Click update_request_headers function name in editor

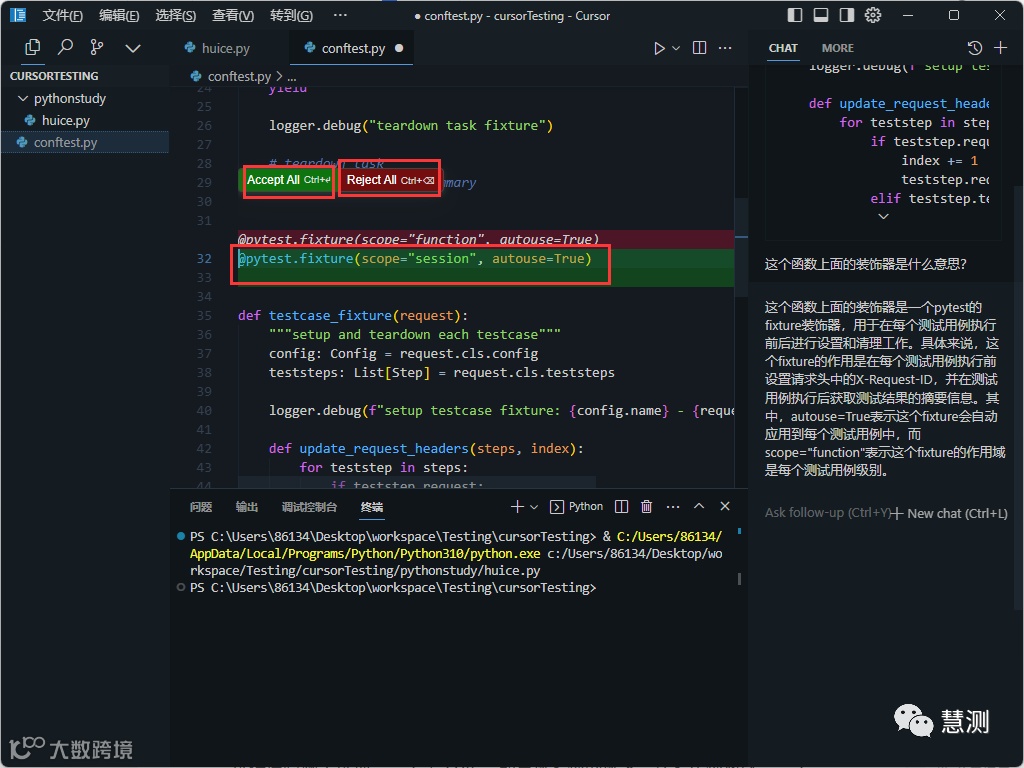coord(384,449)
